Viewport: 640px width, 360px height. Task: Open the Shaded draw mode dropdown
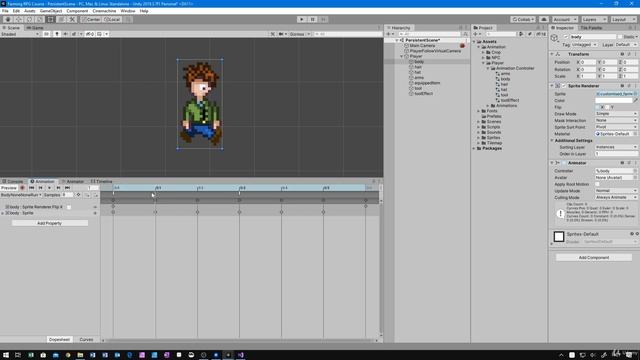20,34
